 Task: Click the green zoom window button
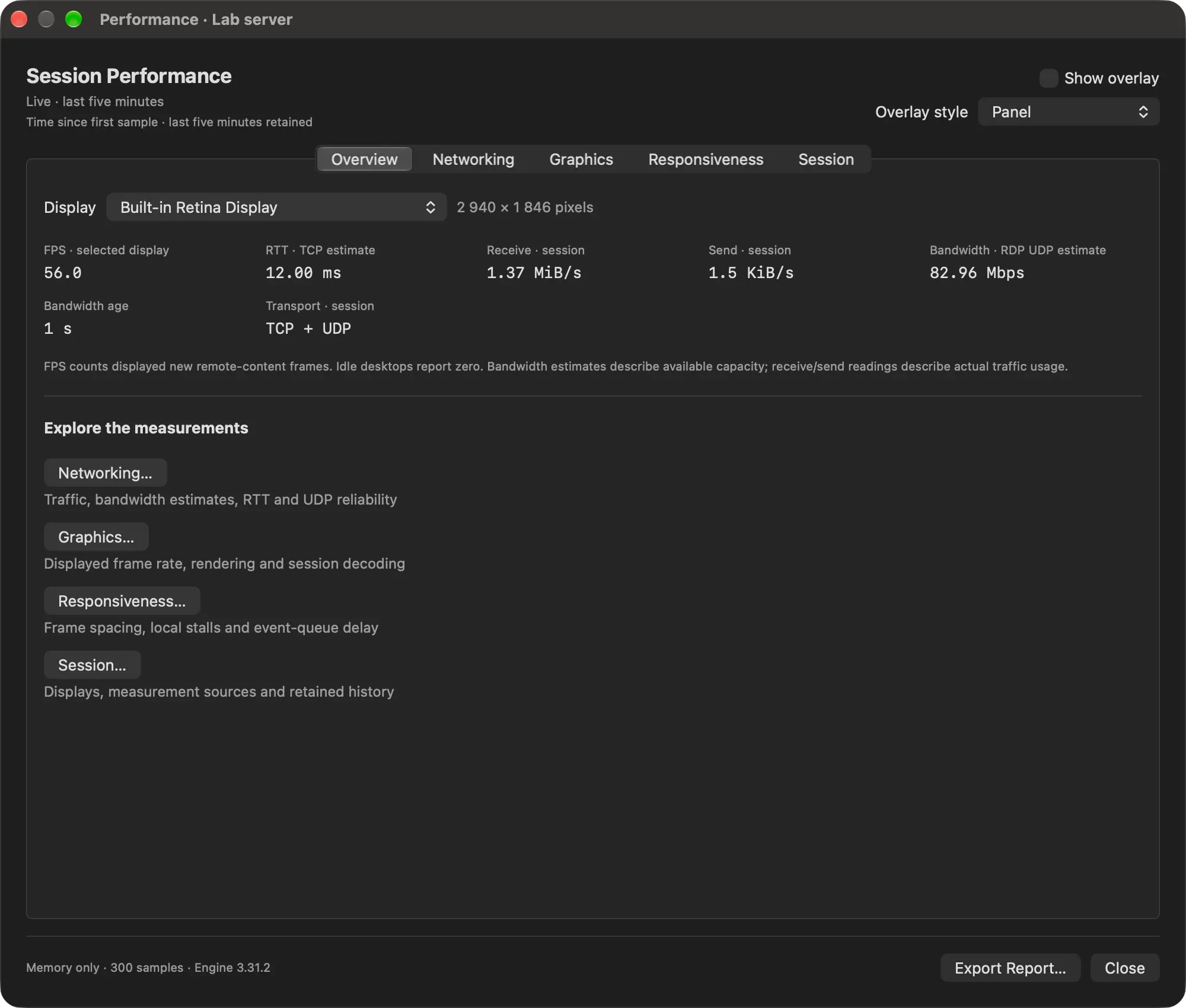(x=74, y=20)
